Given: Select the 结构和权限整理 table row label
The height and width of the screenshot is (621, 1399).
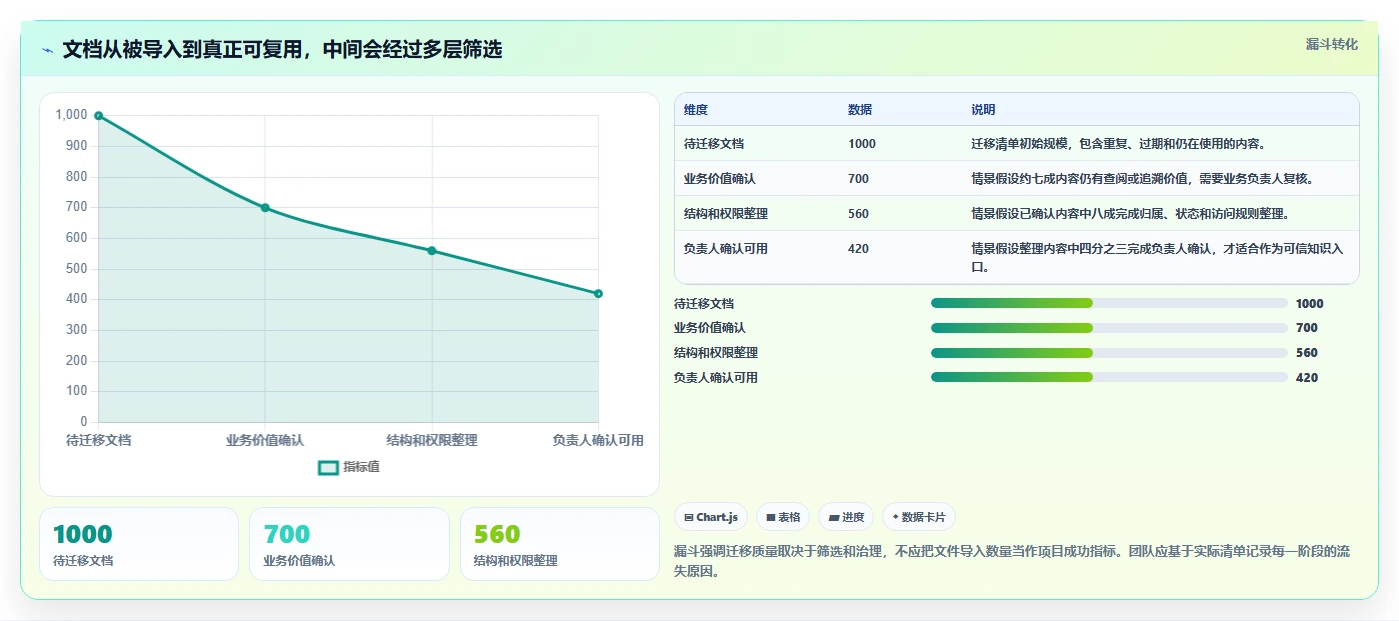Looking at the screenshot, I should click(x=726, y=214).
